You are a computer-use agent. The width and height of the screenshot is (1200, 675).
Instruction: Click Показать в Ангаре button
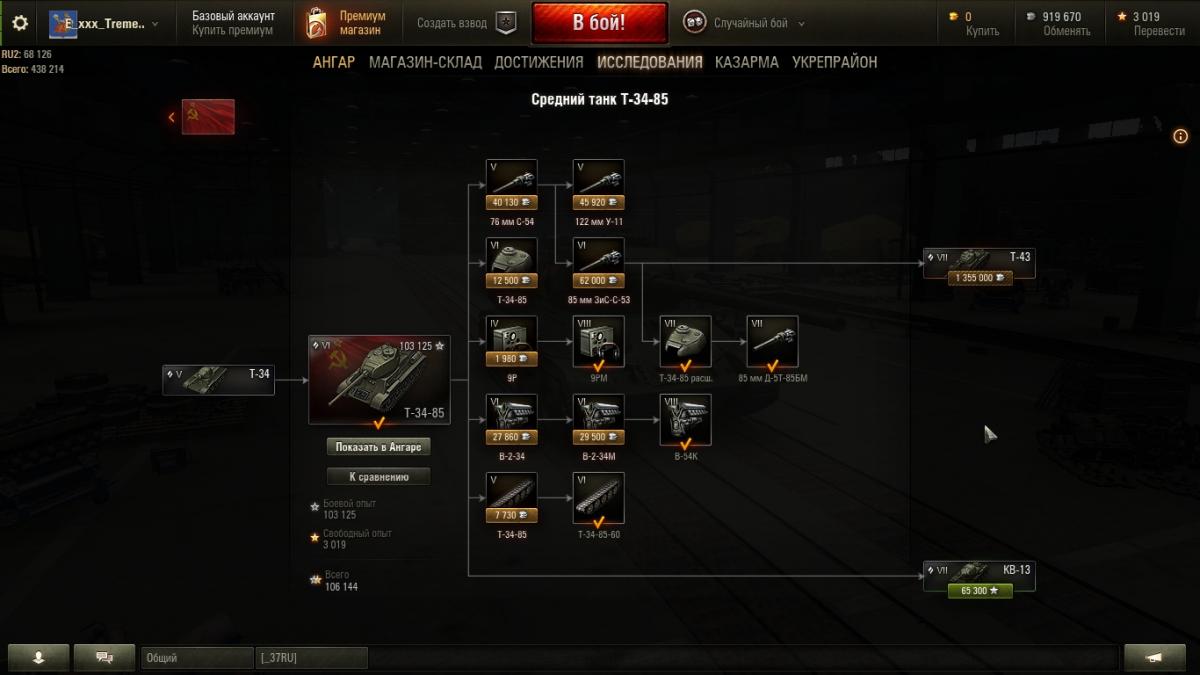(379, 447)
